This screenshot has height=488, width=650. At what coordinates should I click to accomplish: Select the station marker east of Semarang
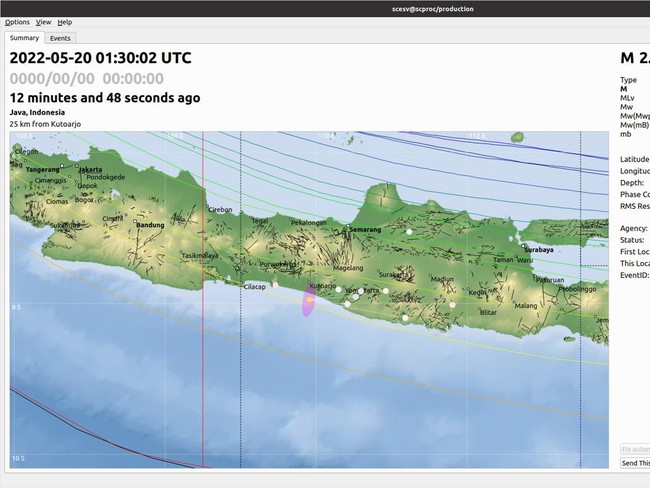(409, 231)
